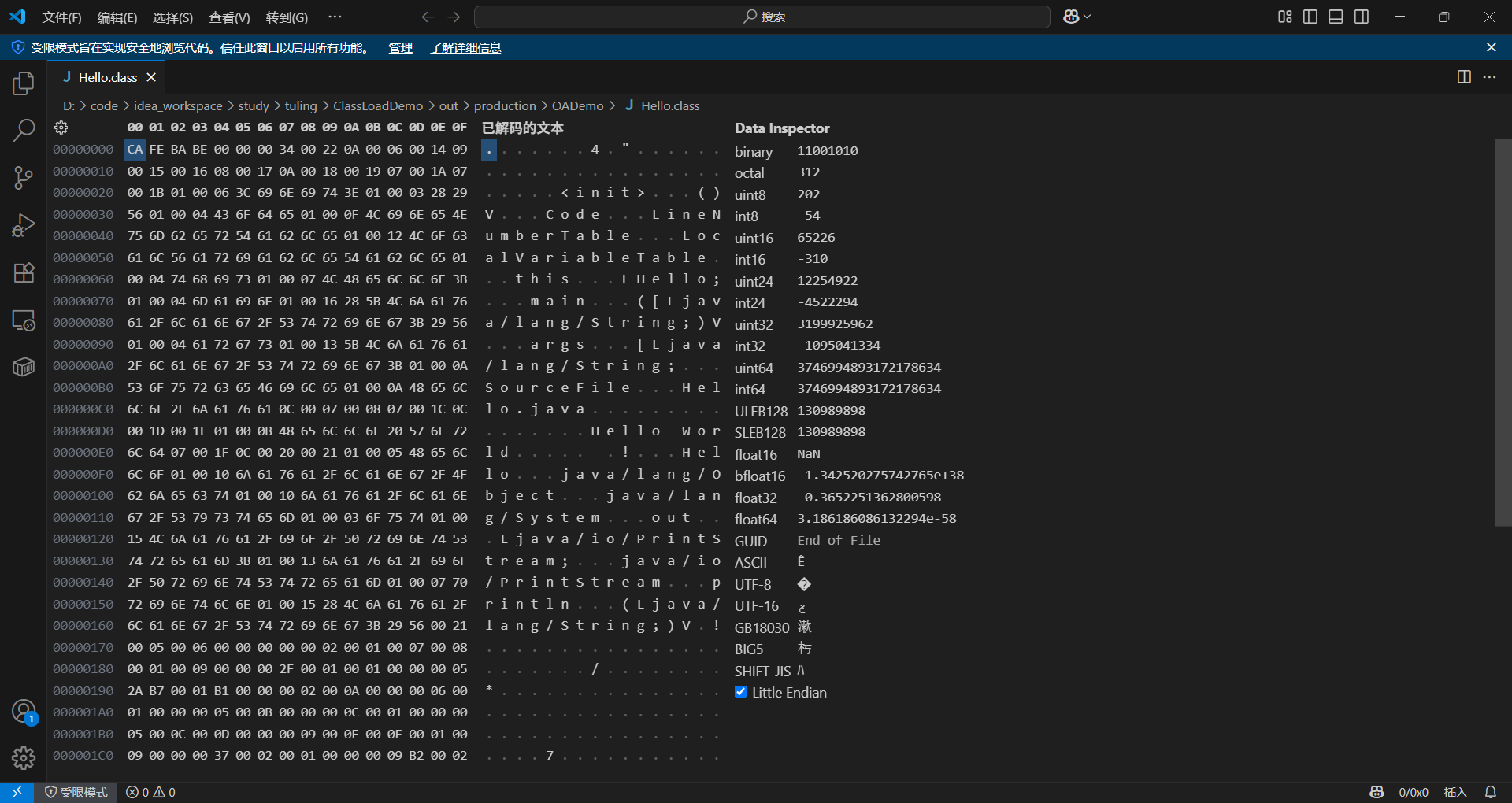The image size is (1512, 803).
Task: Open the Source Control view
Action: click(x=24, y=178)
